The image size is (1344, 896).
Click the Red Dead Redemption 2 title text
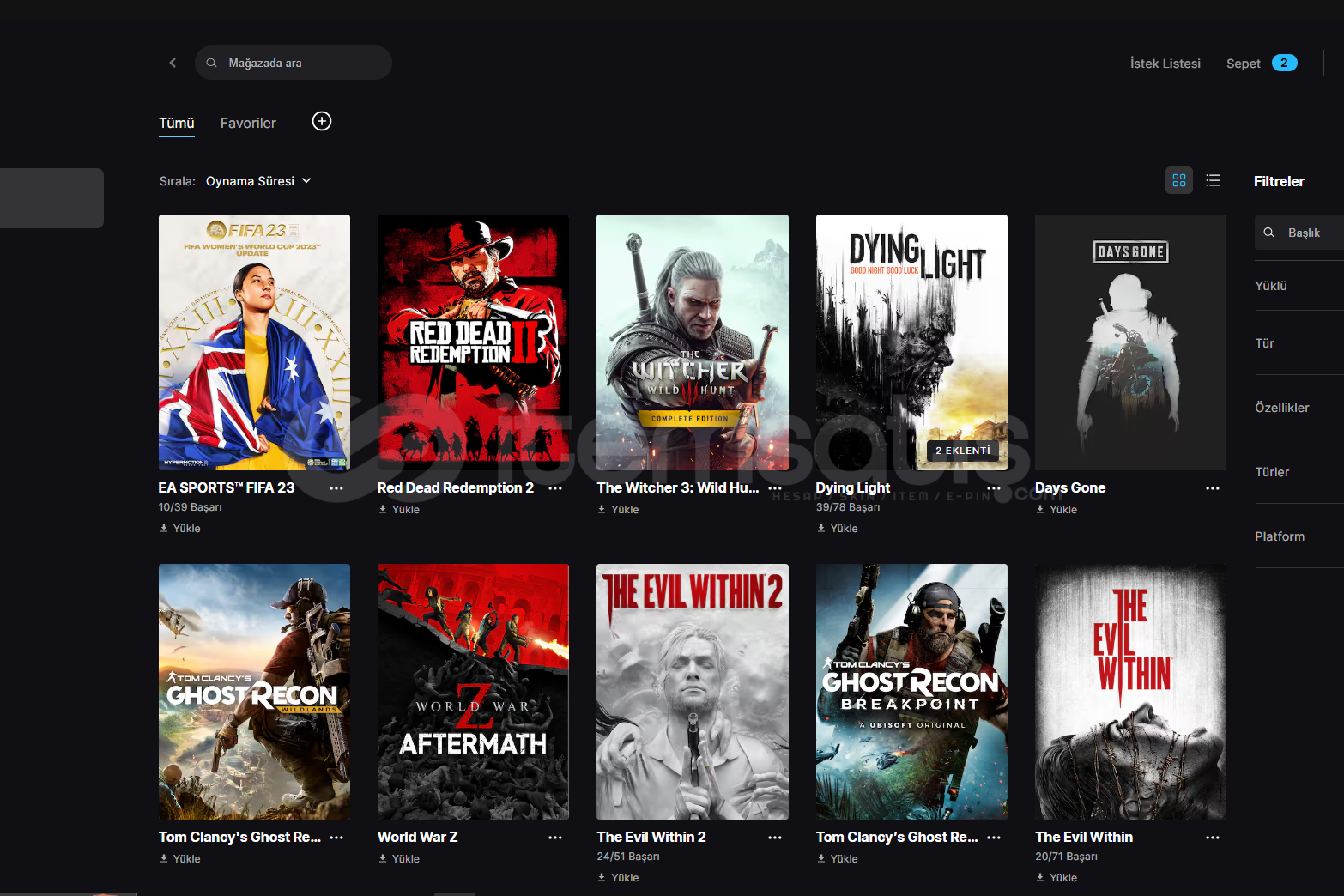click(x=456, y=487)
